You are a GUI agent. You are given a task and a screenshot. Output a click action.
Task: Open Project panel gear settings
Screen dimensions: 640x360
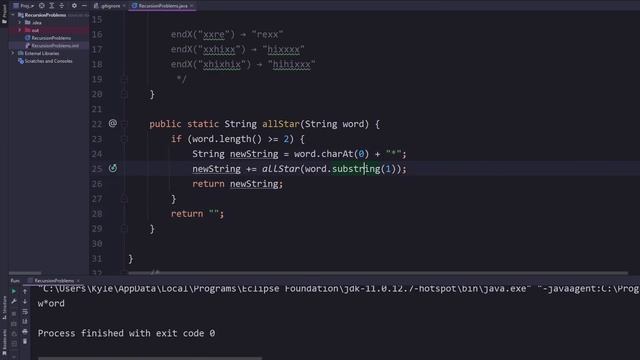tap(74, 6)
